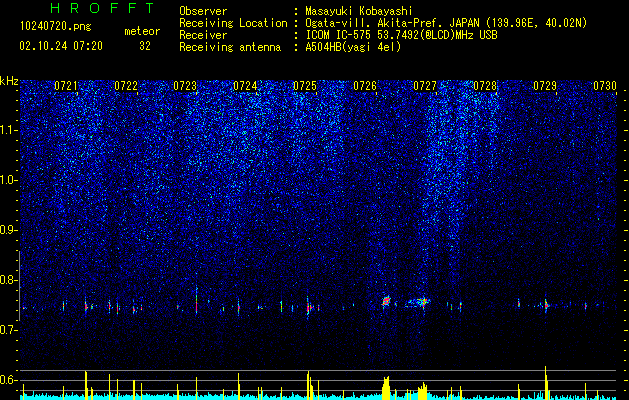The image size is (629, 400).
Task: Click the HROFFT title text
Action: point(103,8)
